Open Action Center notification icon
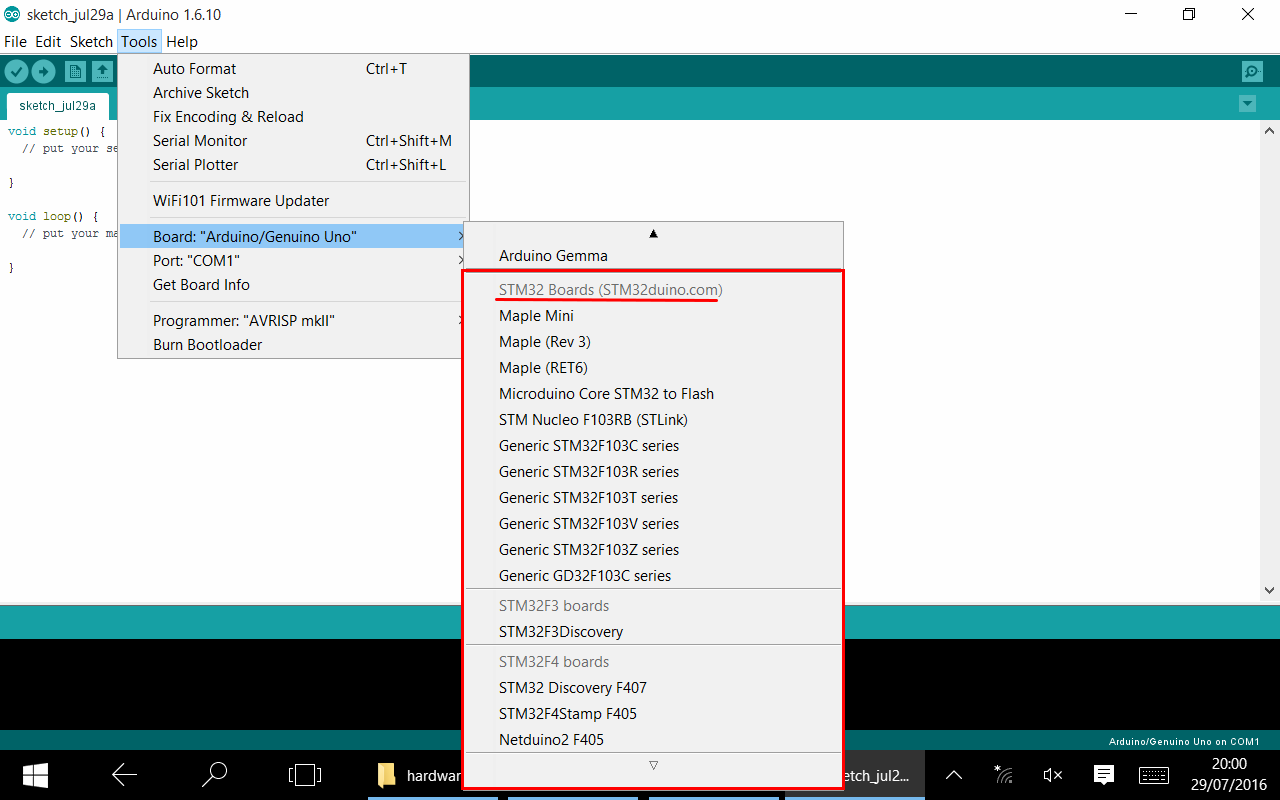This screenshot has width=1280, height=800. click(1104, 775)
